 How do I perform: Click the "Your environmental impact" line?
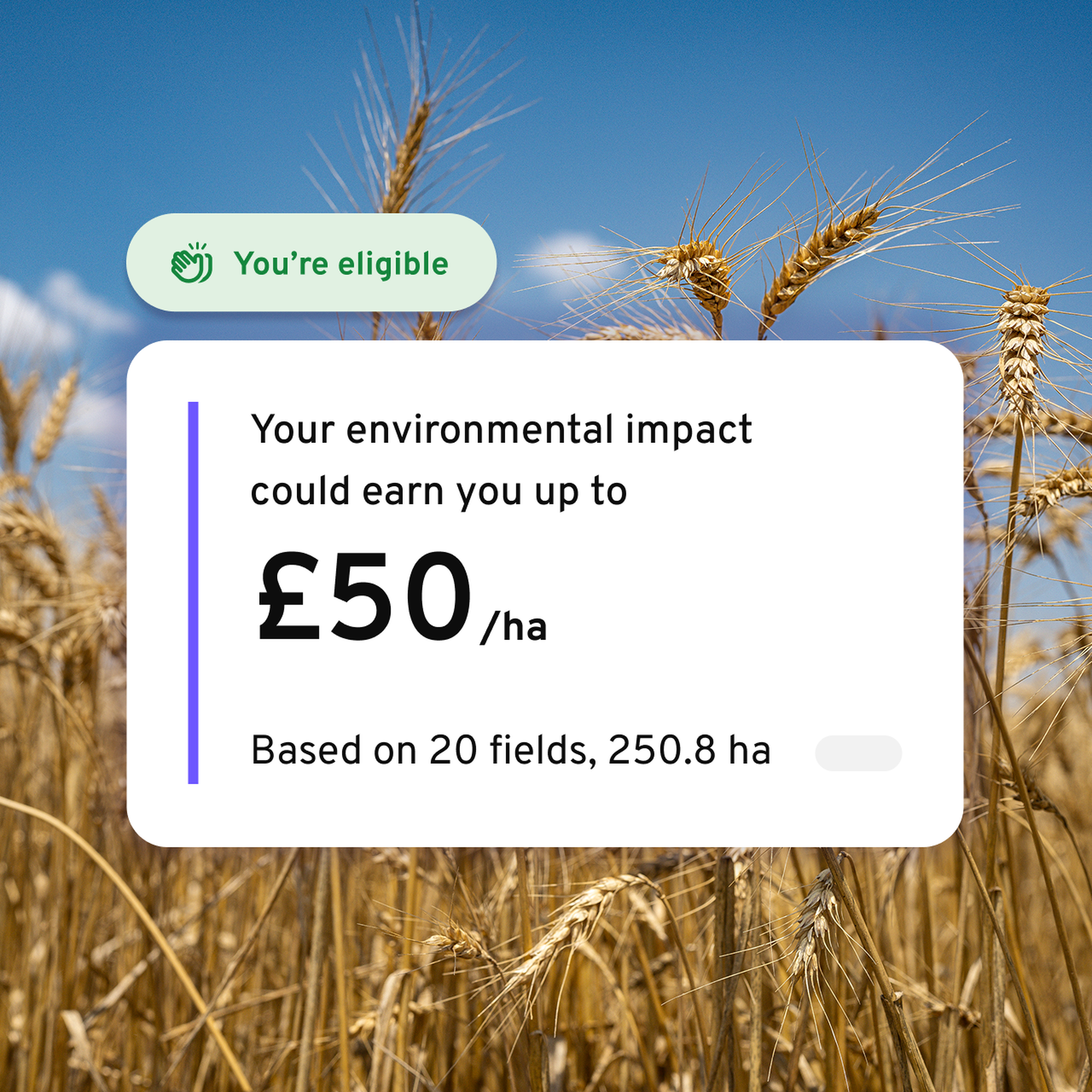click(501, 430)
